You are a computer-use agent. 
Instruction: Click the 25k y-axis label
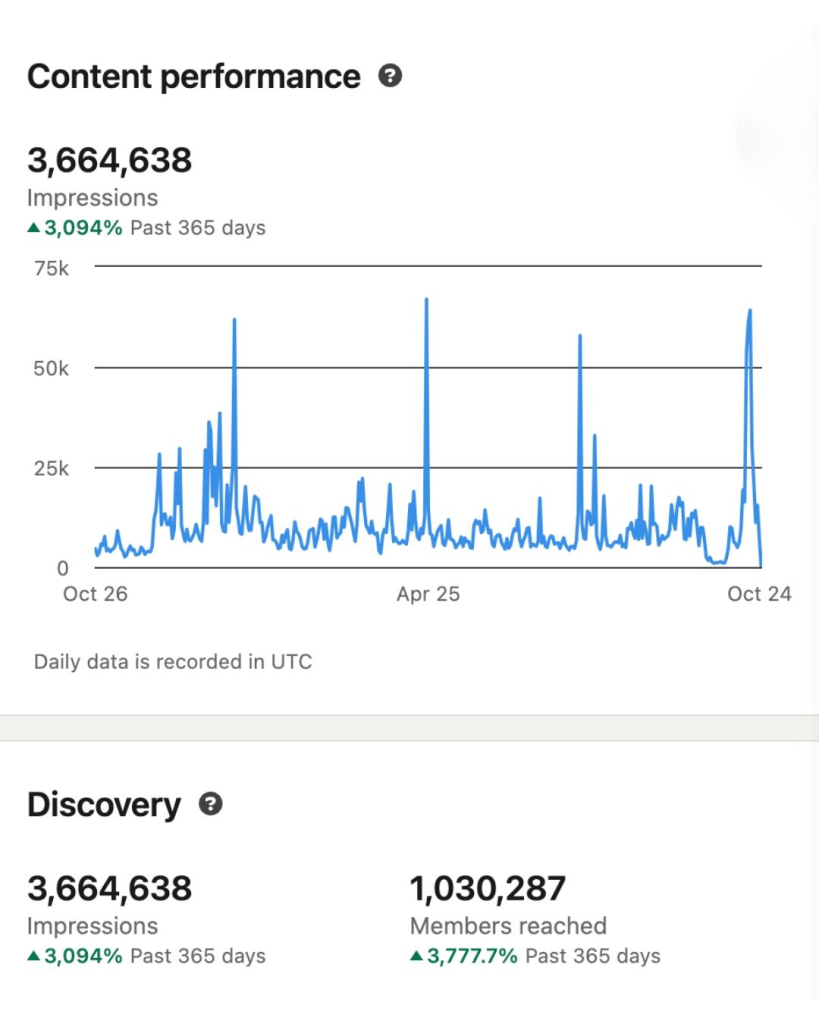point(50,468)
